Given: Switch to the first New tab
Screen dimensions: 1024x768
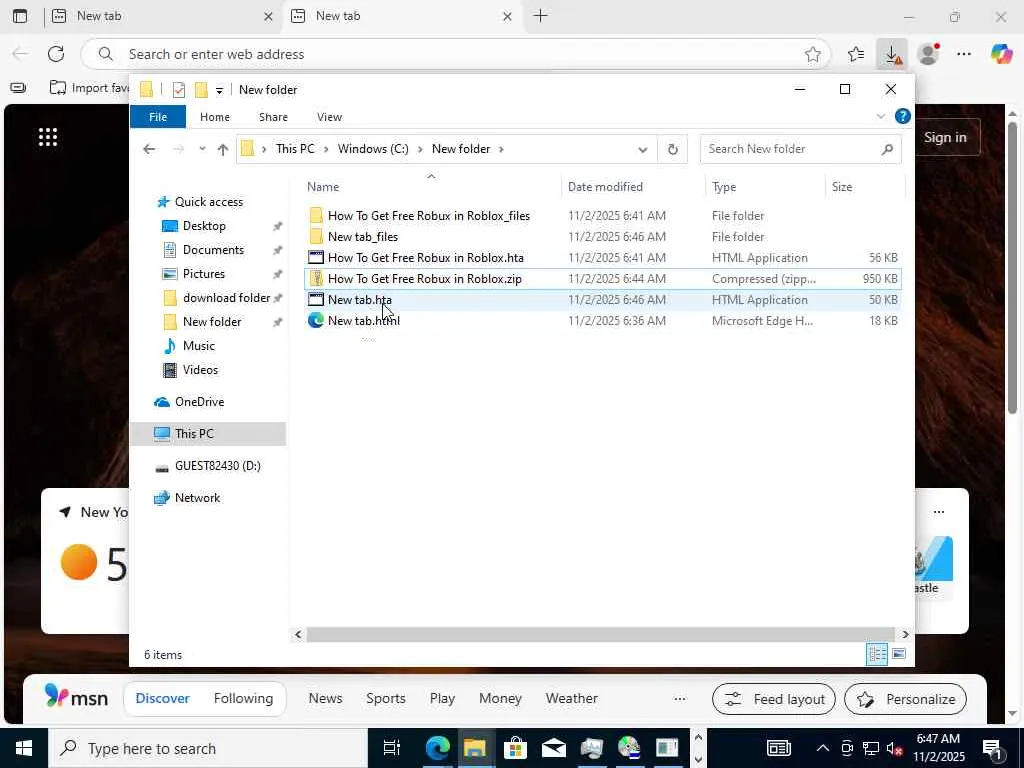Looking at the screenshot, I should coord(162,16).
